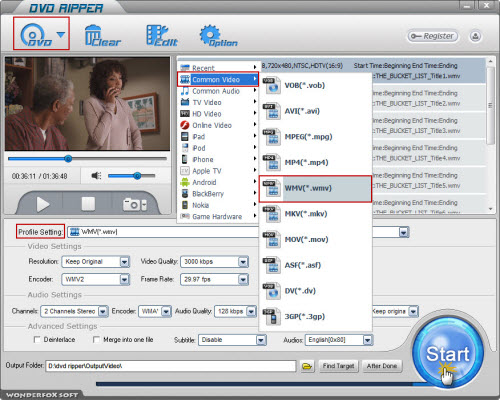Seek using the playback progress slider
500x400 pixels.
pyautogui.click(x=87, y=159)
